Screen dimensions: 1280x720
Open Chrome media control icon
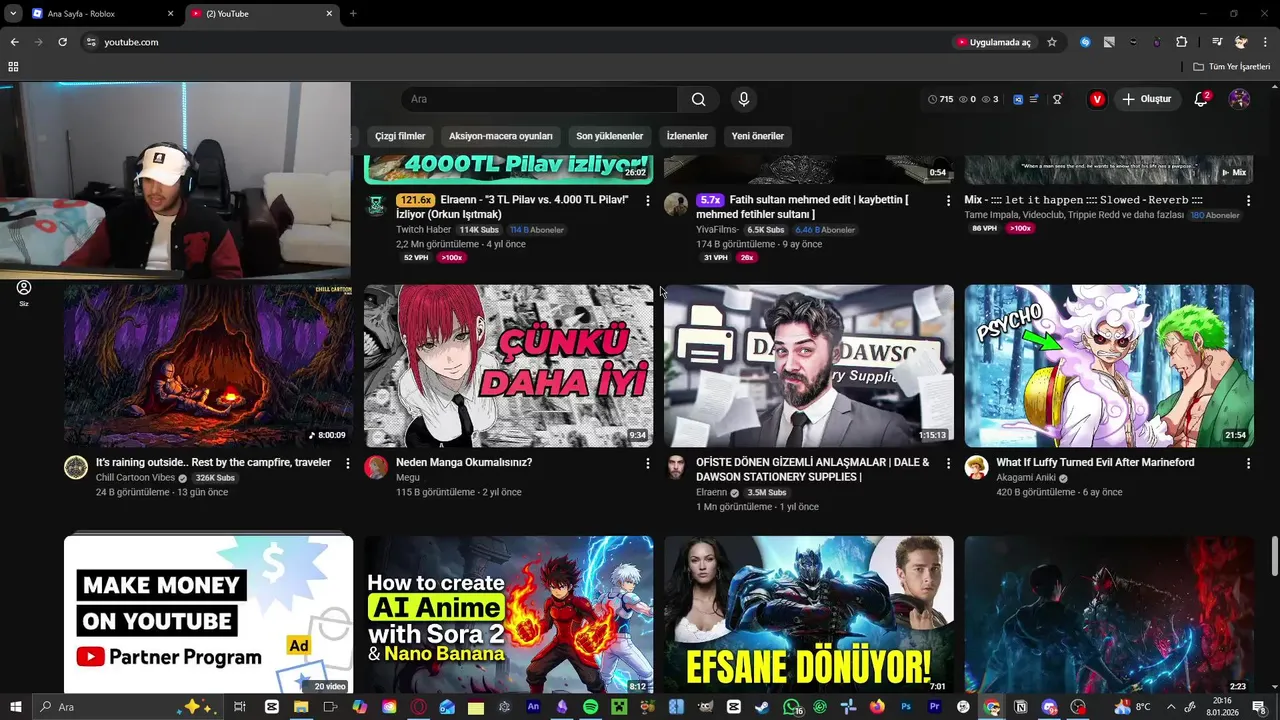[1217, 42]
